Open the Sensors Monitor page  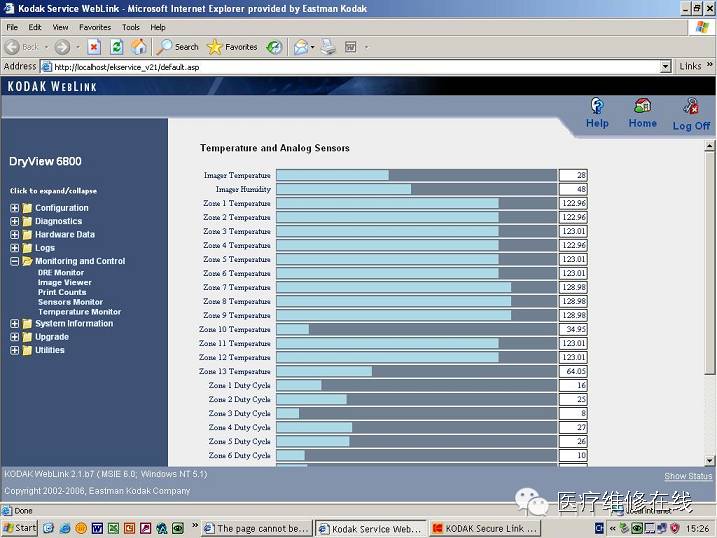(x=70, y=302)
